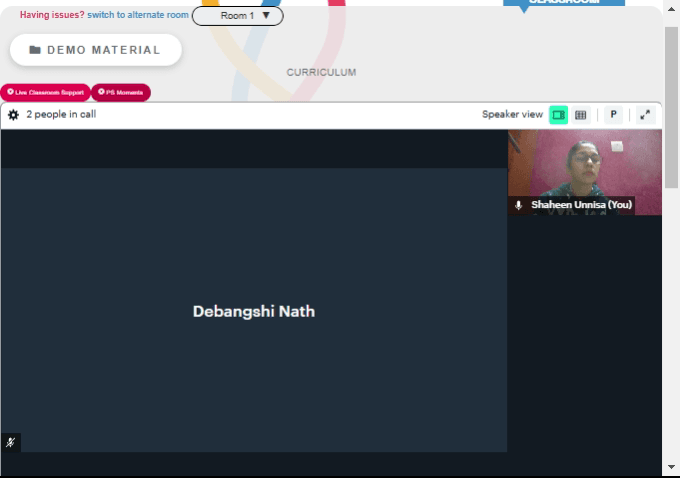Viewport: 680px width, 478px height.
Task: Select Shaheen Unnisa video thumbnail
Action: (x=585, y=172)
